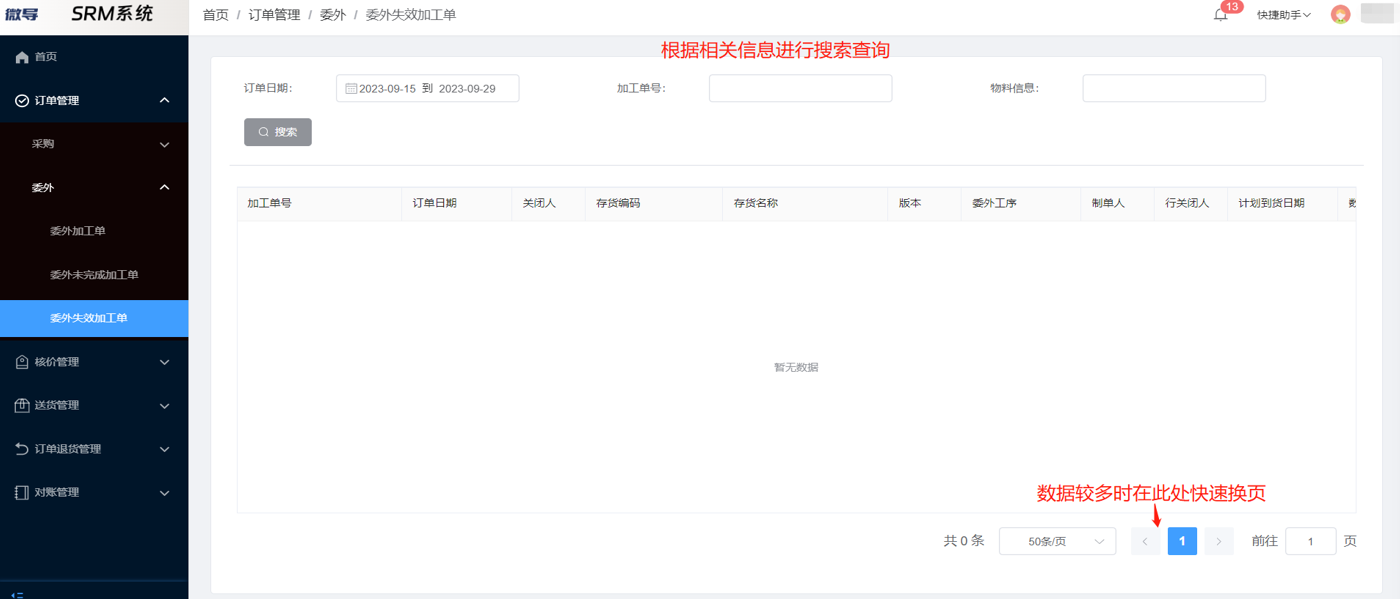The height and width of the screenshot is (599, 1400).
Task: Open notifications via the bell icon
Action: tap(1219, 14)
